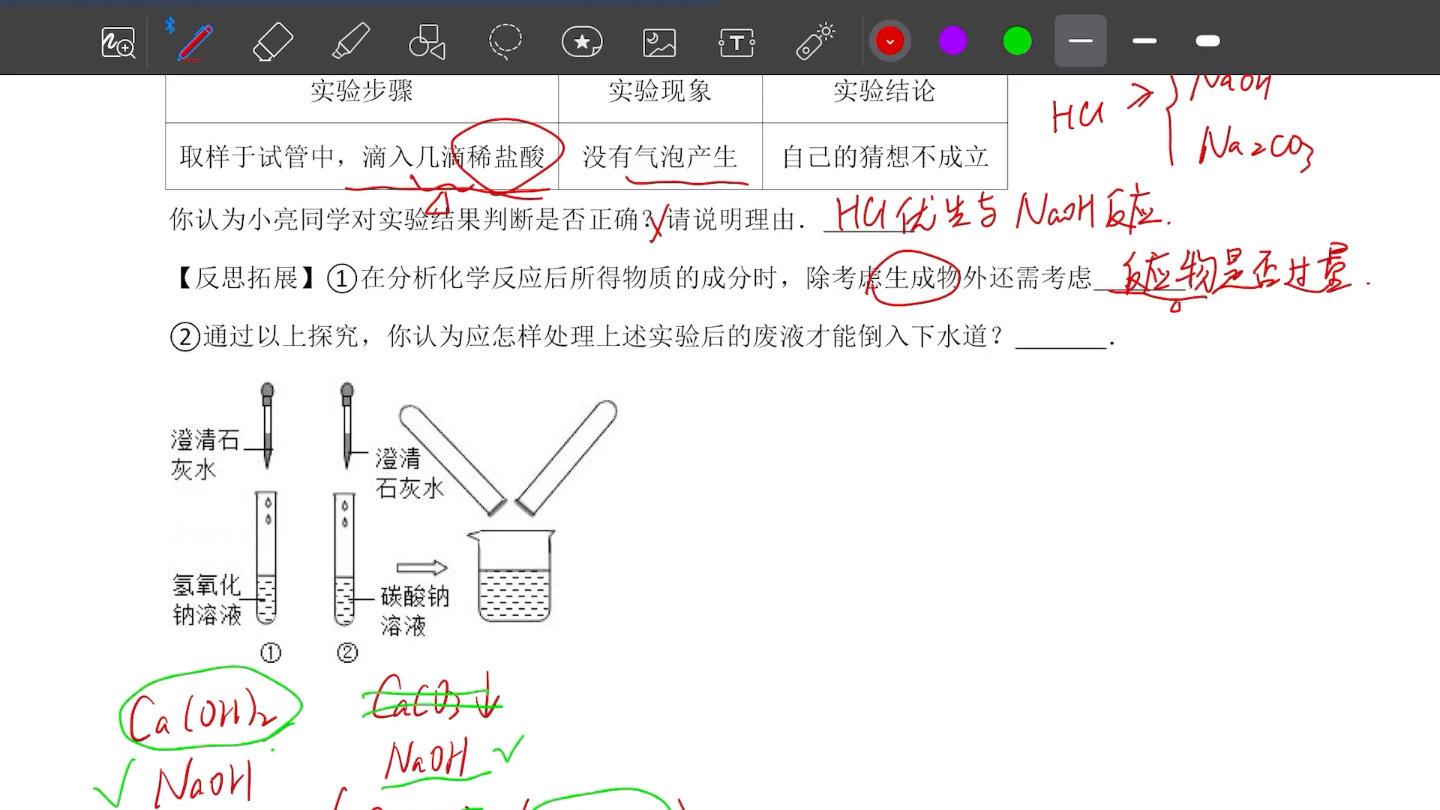Insert an image with picture tool
The width and height of the screenshot is (1440, 810).
pos(659,42)
